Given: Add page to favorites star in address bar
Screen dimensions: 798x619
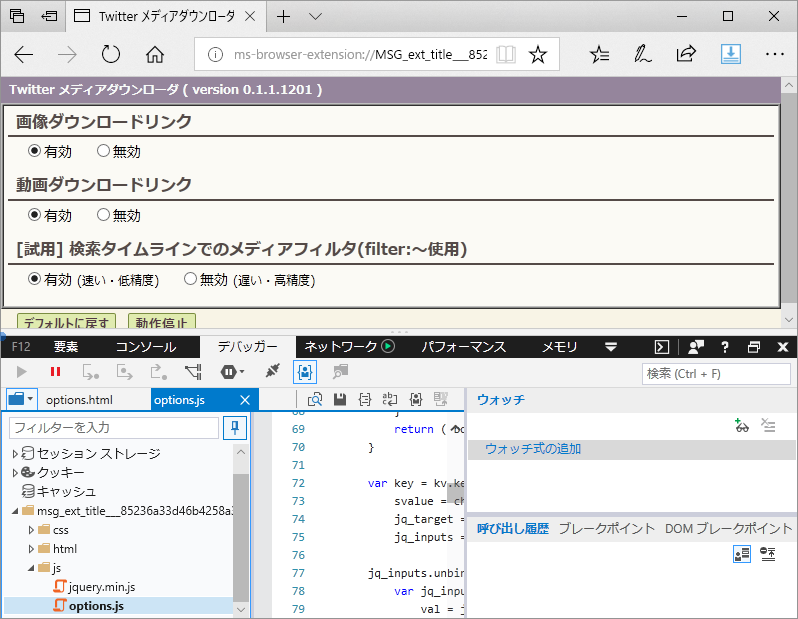Looking at the screenshot, I should pyautogui.click(x=537, y=54).
